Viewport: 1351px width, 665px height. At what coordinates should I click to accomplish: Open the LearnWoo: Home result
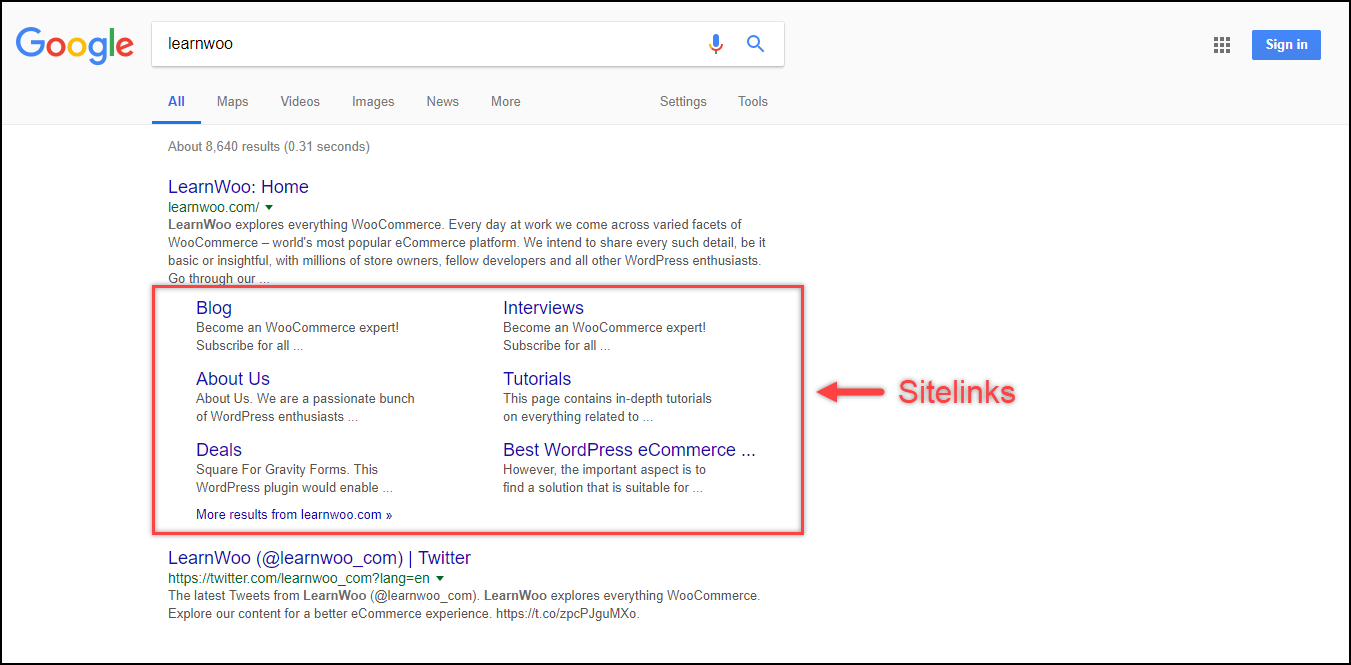click(x=238, y=187)
